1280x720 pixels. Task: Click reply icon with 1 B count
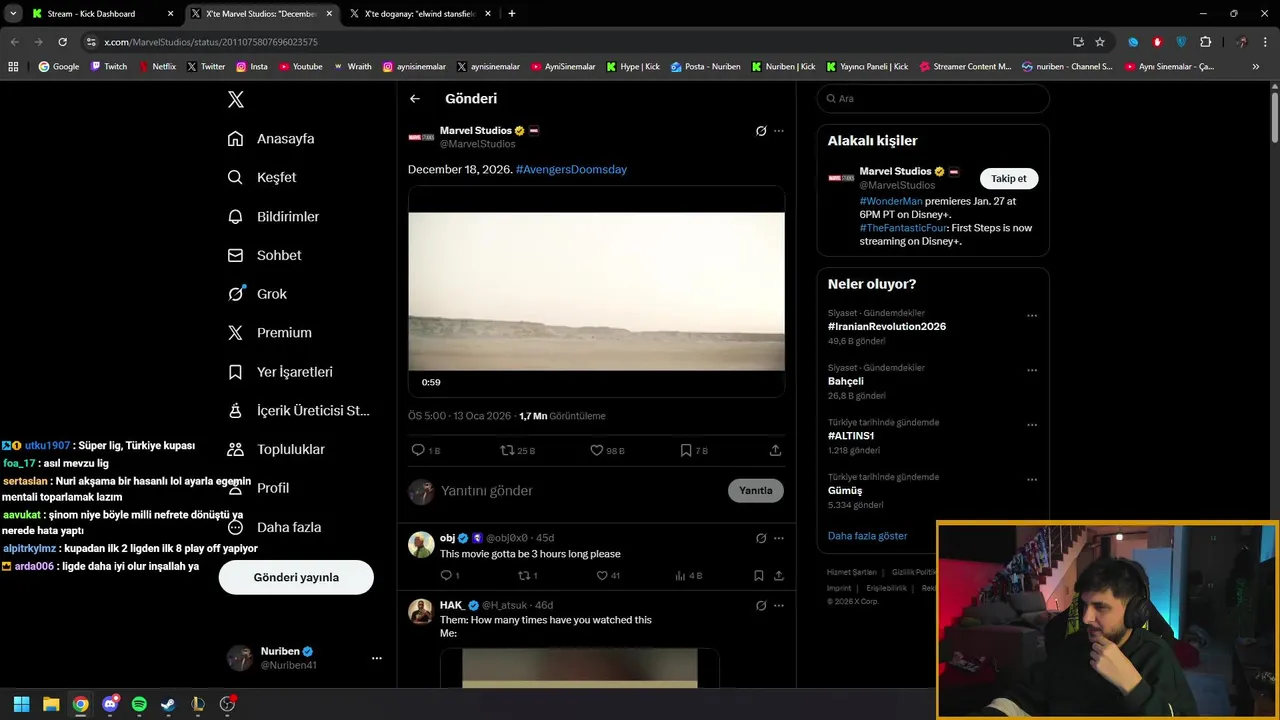click(x=426, y=450)
